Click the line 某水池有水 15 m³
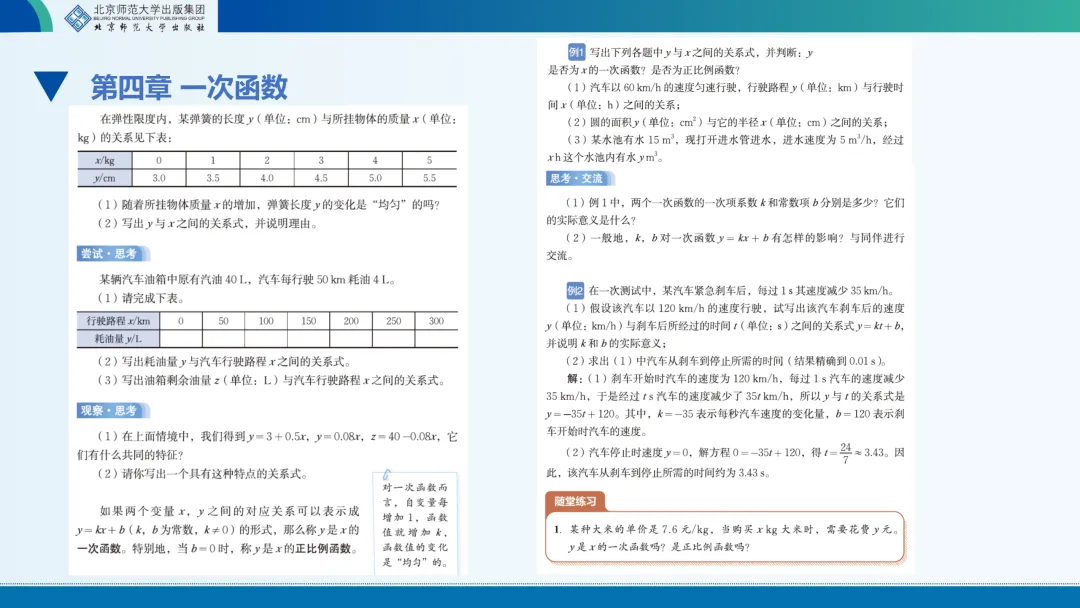Image resolution: width=1080 pixels, height=608 pixels. (735, 140)
